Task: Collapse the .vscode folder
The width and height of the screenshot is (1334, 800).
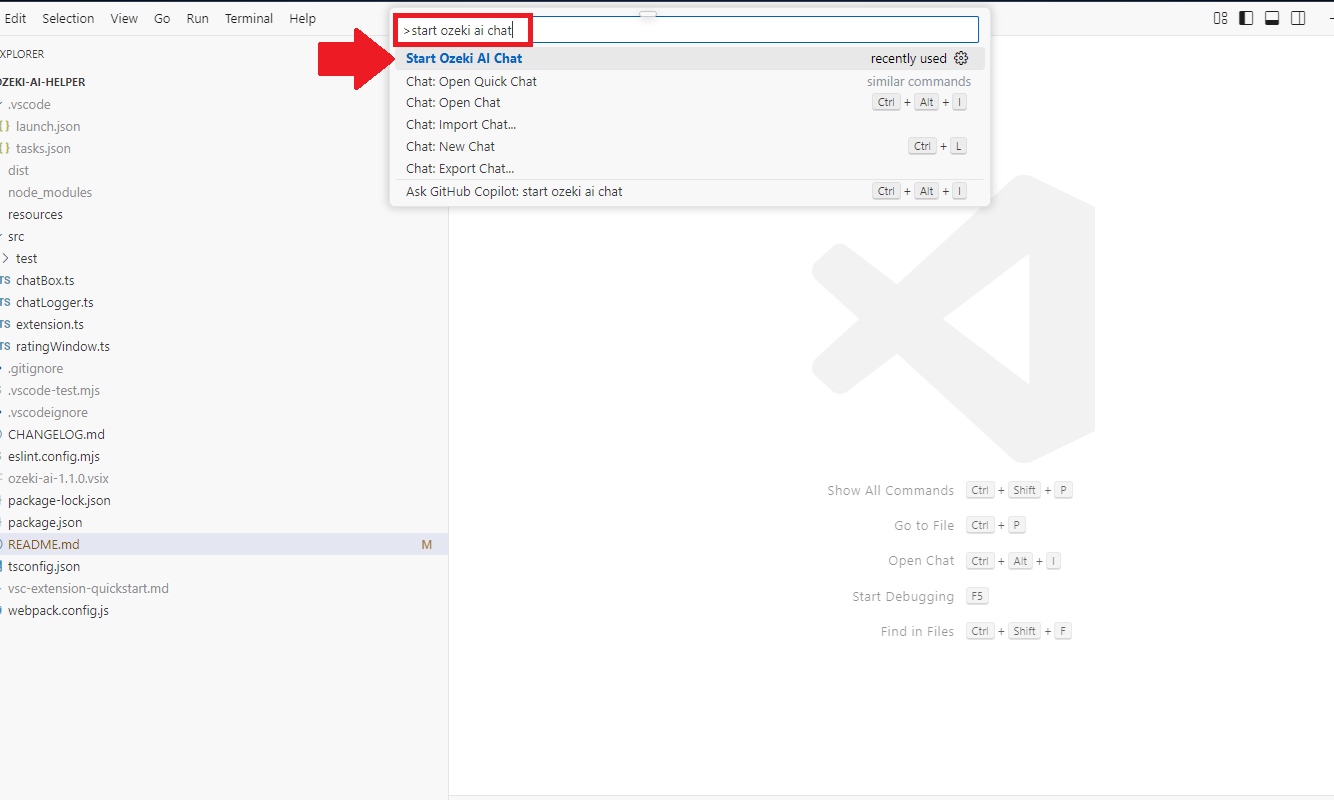Action: (224, 104)
